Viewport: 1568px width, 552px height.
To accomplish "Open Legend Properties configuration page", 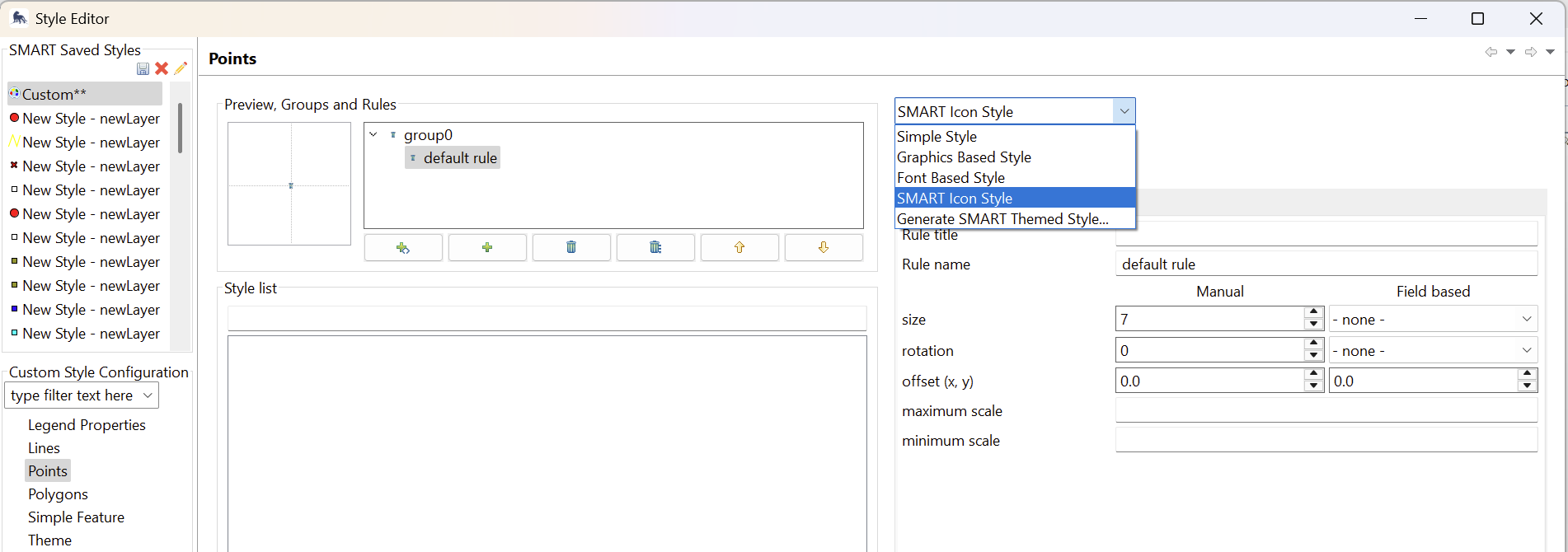I will (87, 425).
